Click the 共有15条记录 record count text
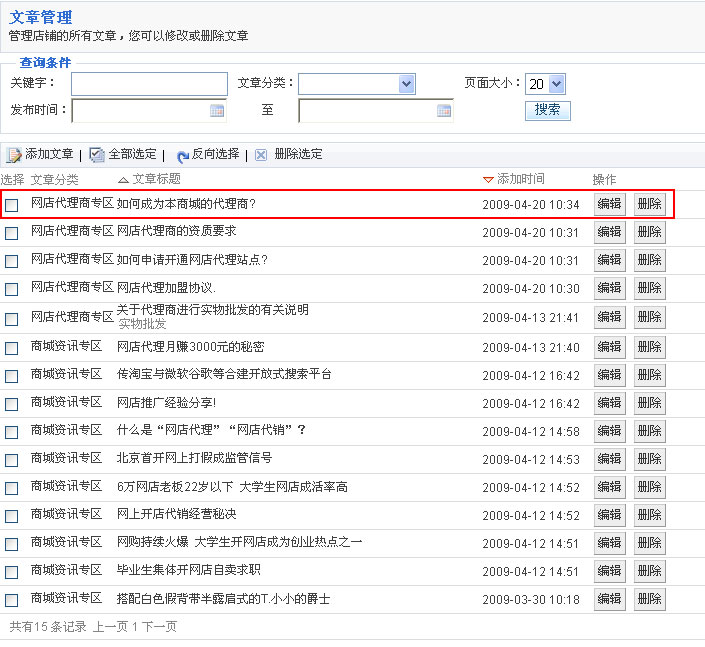Viewport: 705px width, 647px height. pos(48,627)
